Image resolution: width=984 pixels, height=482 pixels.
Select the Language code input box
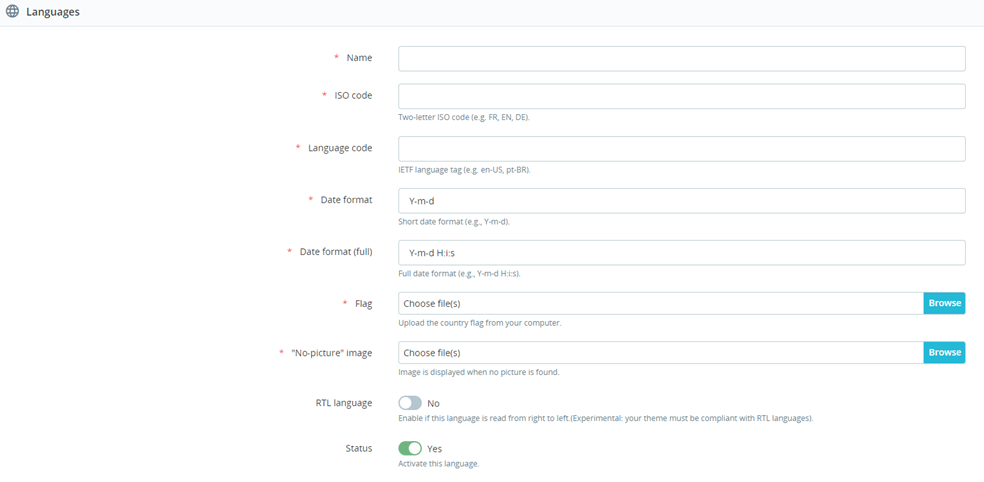(x=682, y=149)
